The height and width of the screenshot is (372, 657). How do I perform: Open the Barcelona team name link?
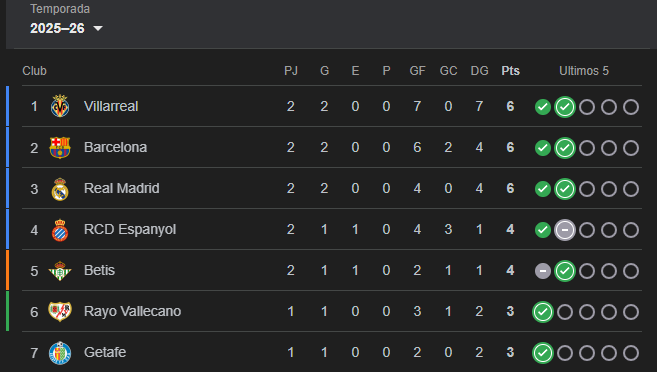[x=116, y=147]
